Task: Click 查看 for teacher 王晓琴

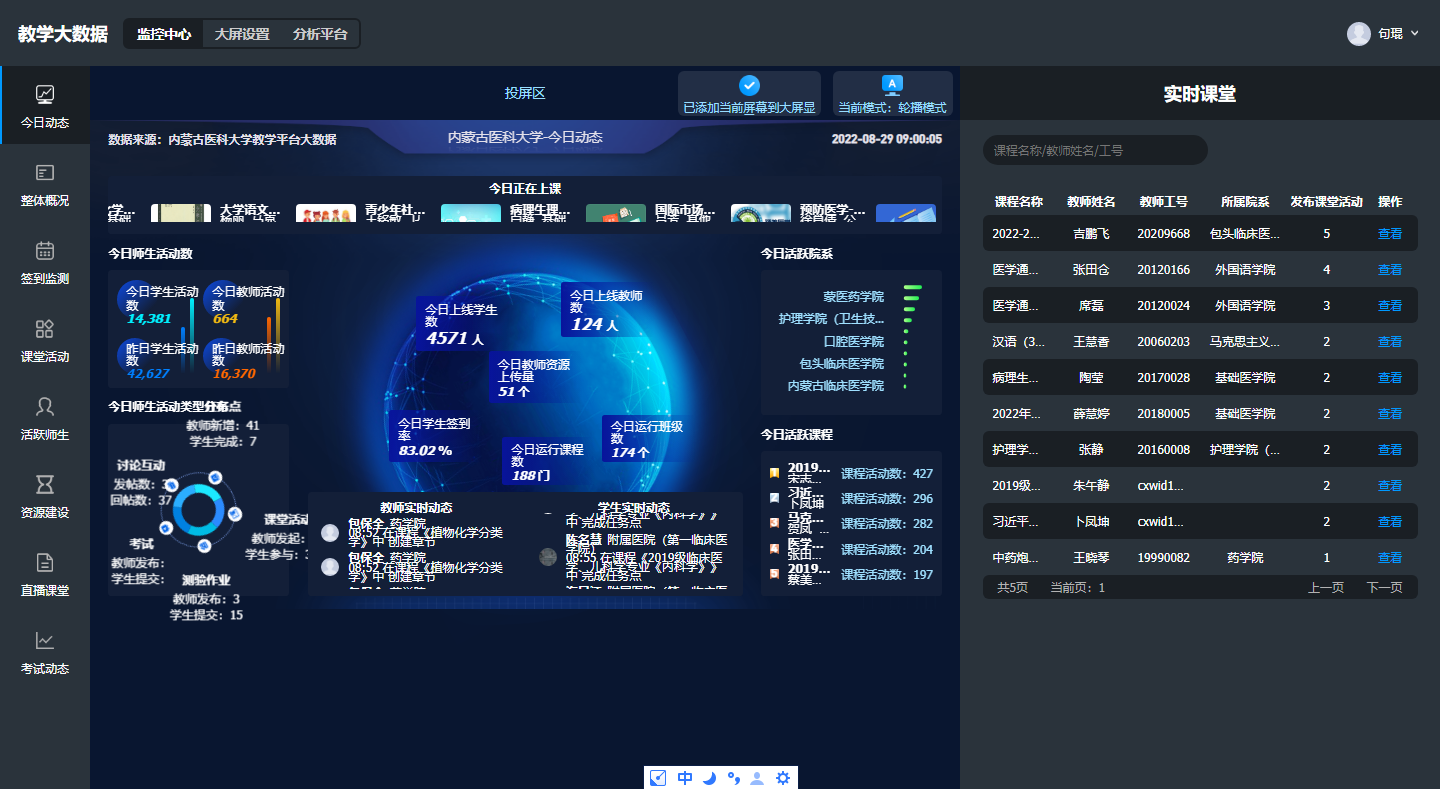Action: 1389,558
